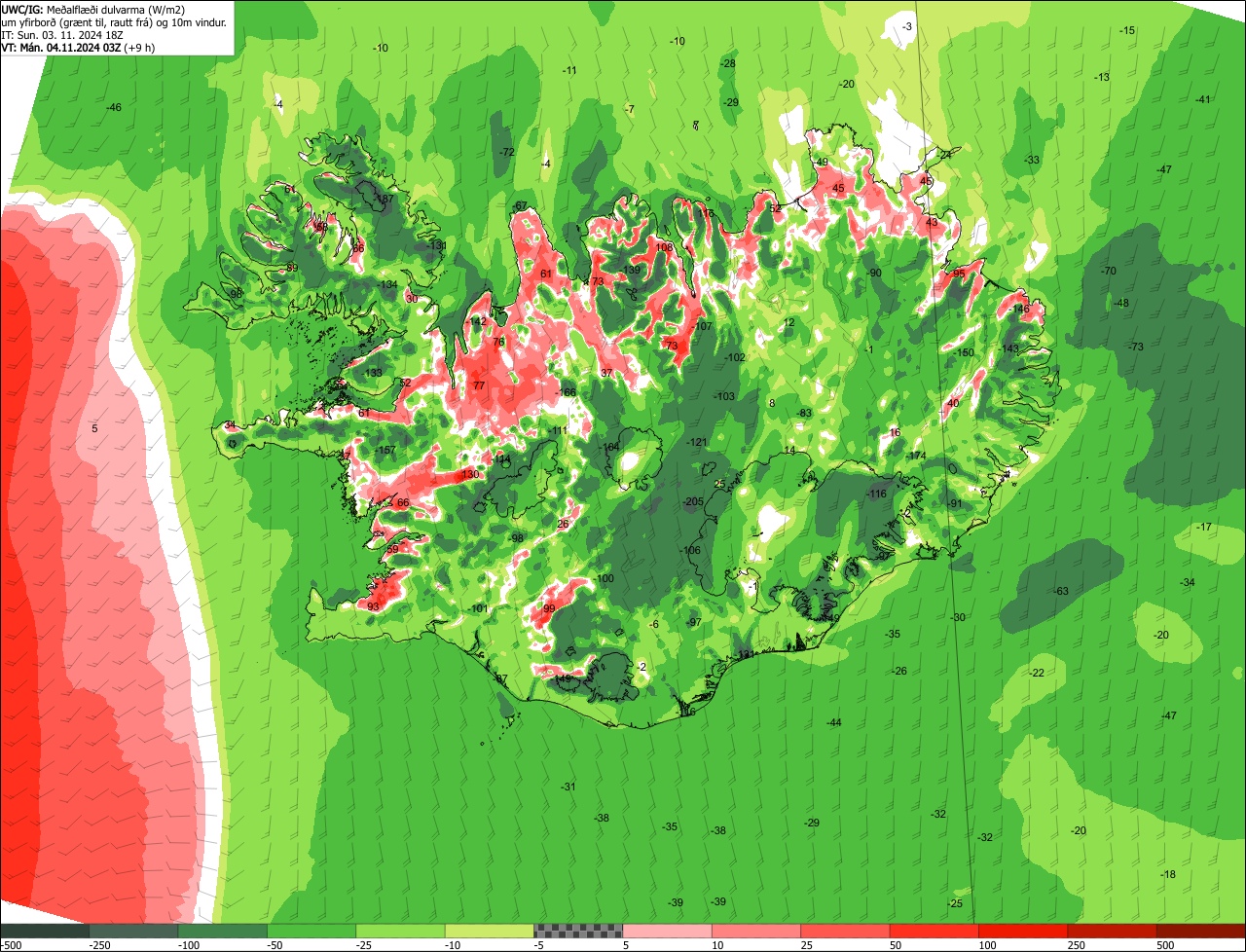Click the map value '77' in the red area
1246x952 pixels.
[479, 385]
